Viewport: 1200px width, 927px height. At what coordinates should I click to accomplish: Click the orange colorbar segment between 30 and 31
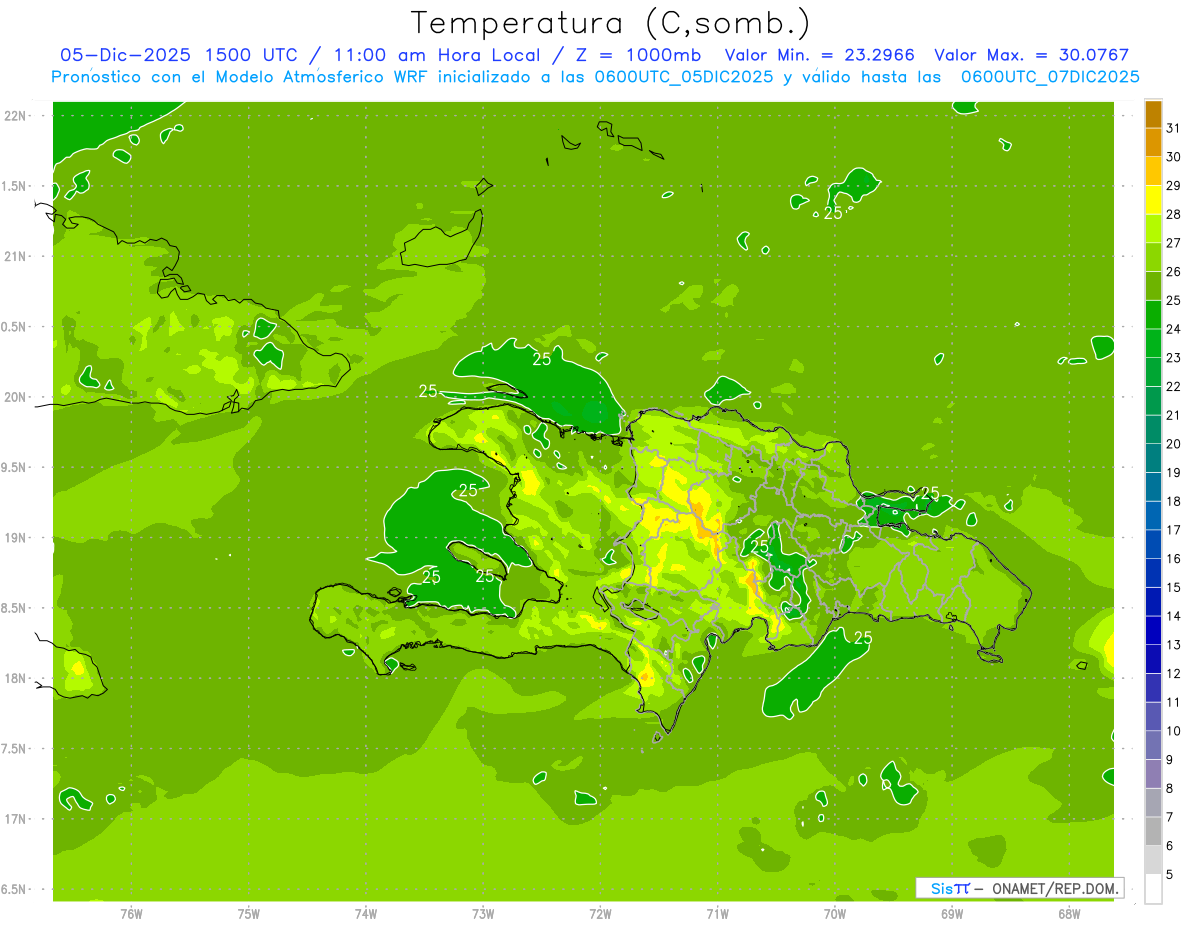1153,142
